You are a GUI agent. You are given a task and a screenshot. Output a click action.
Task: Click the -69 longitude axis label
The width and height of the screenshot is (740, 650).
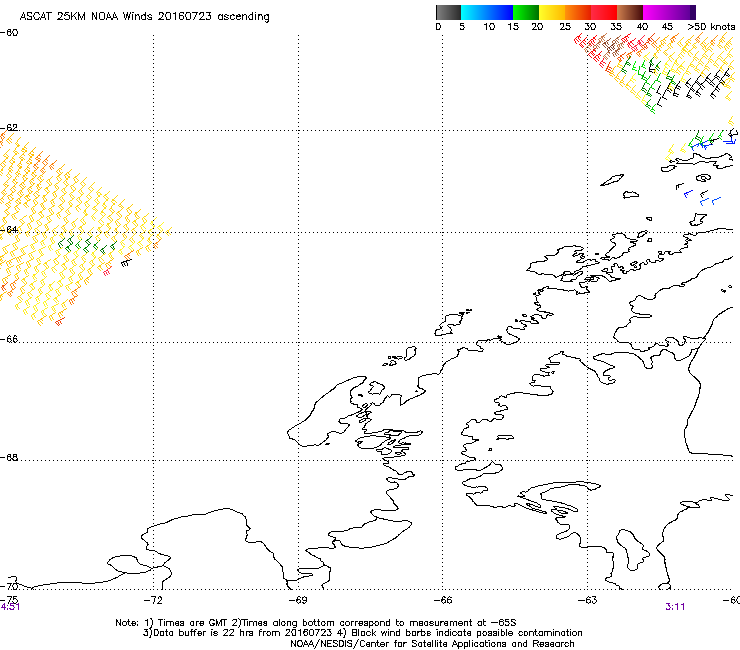pyautogui.click(x=298, y=600)
